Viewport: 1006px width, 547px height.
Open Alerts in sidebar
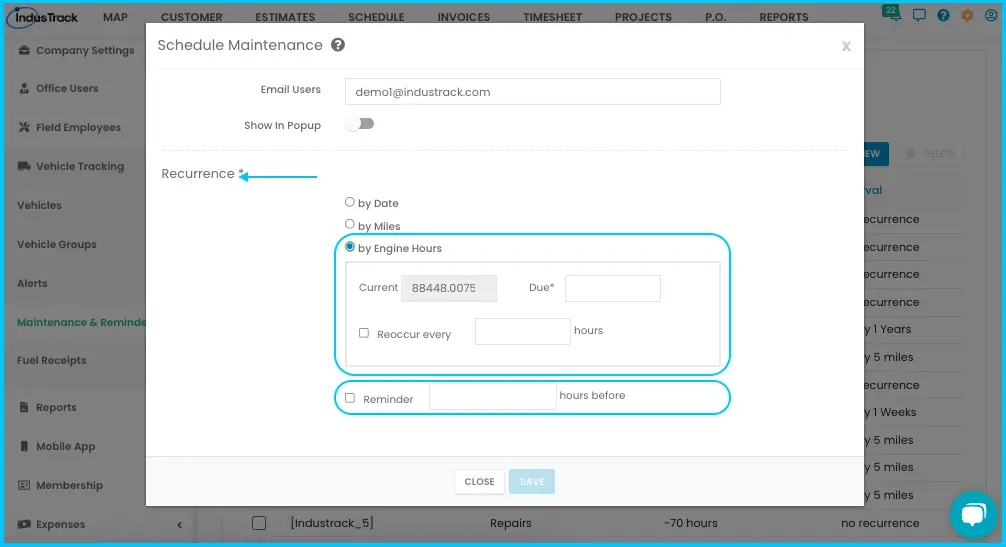32,283
